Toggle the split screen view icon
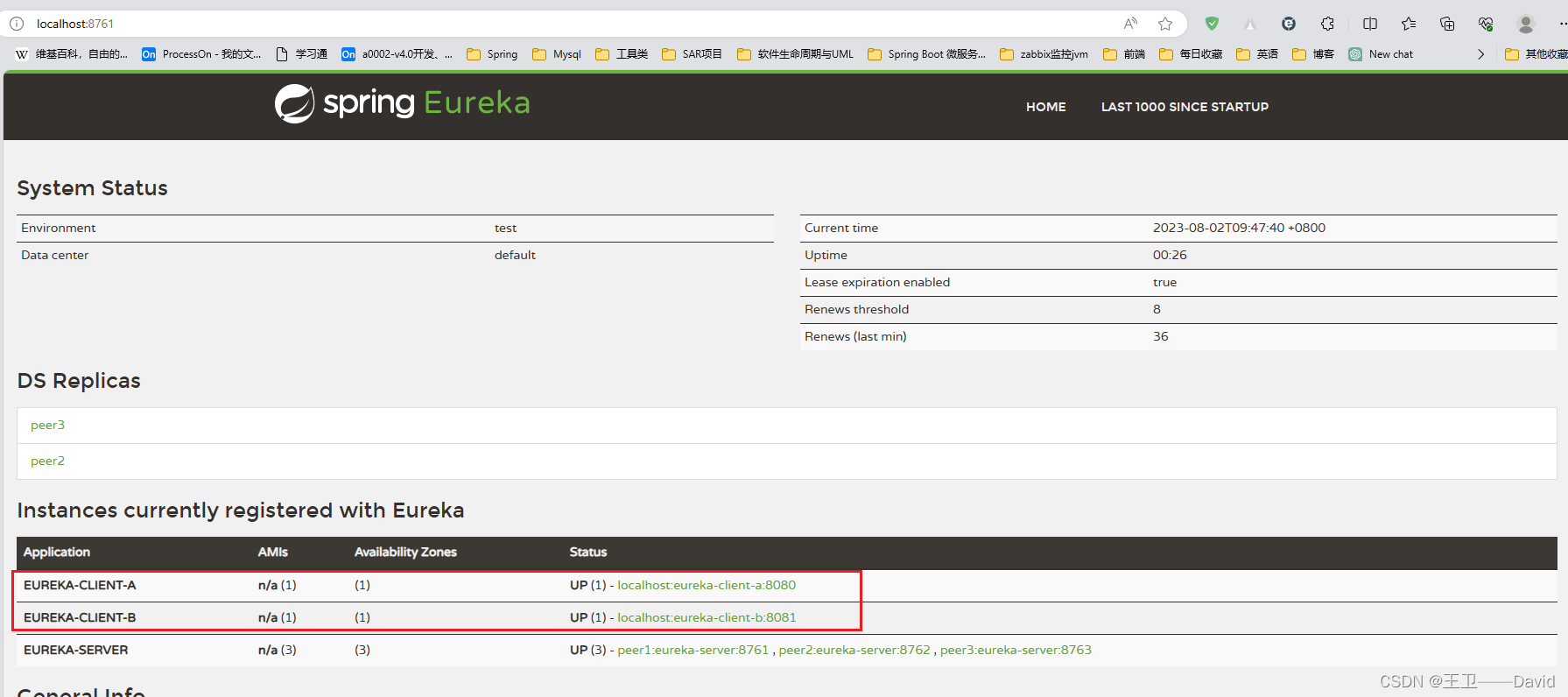 pos(1370,24)
